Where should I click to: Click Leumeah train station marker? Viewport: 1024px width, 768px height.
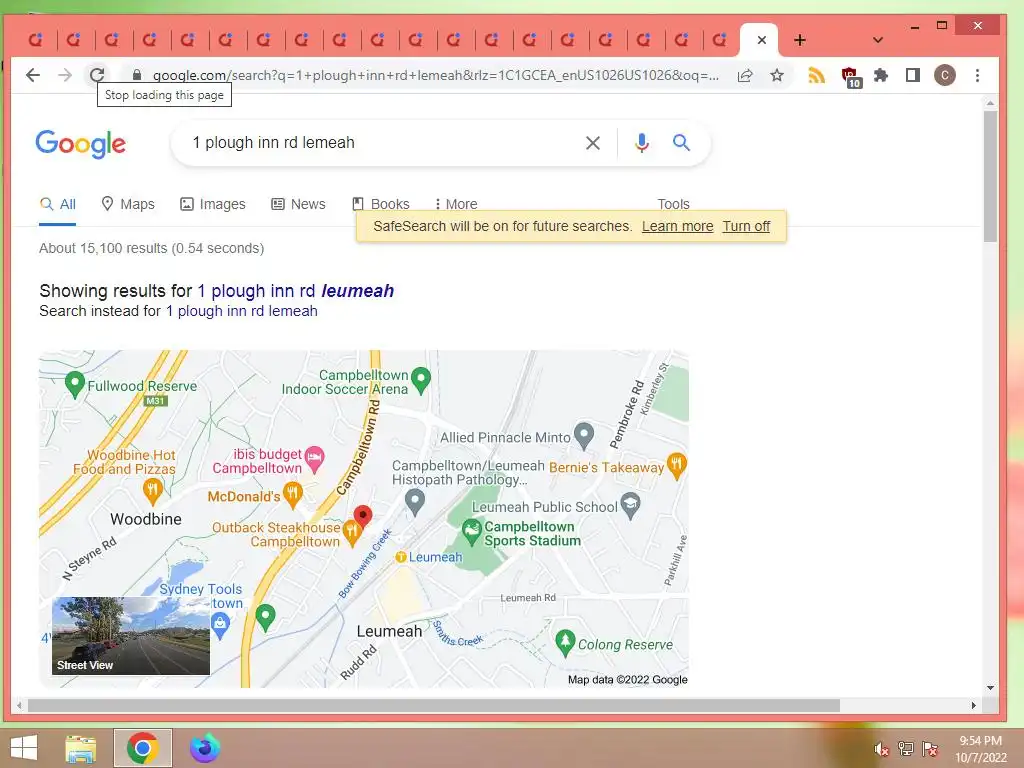coord(401,557)
